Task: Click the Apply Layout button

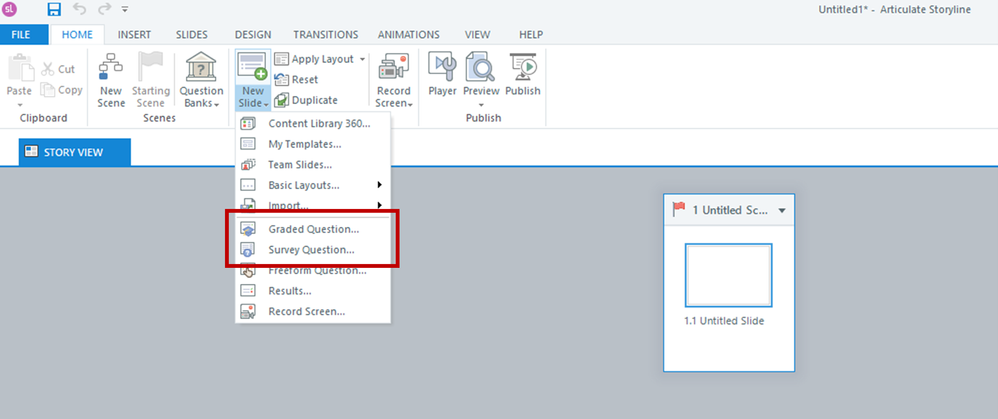Action: [x=316, y=59]
